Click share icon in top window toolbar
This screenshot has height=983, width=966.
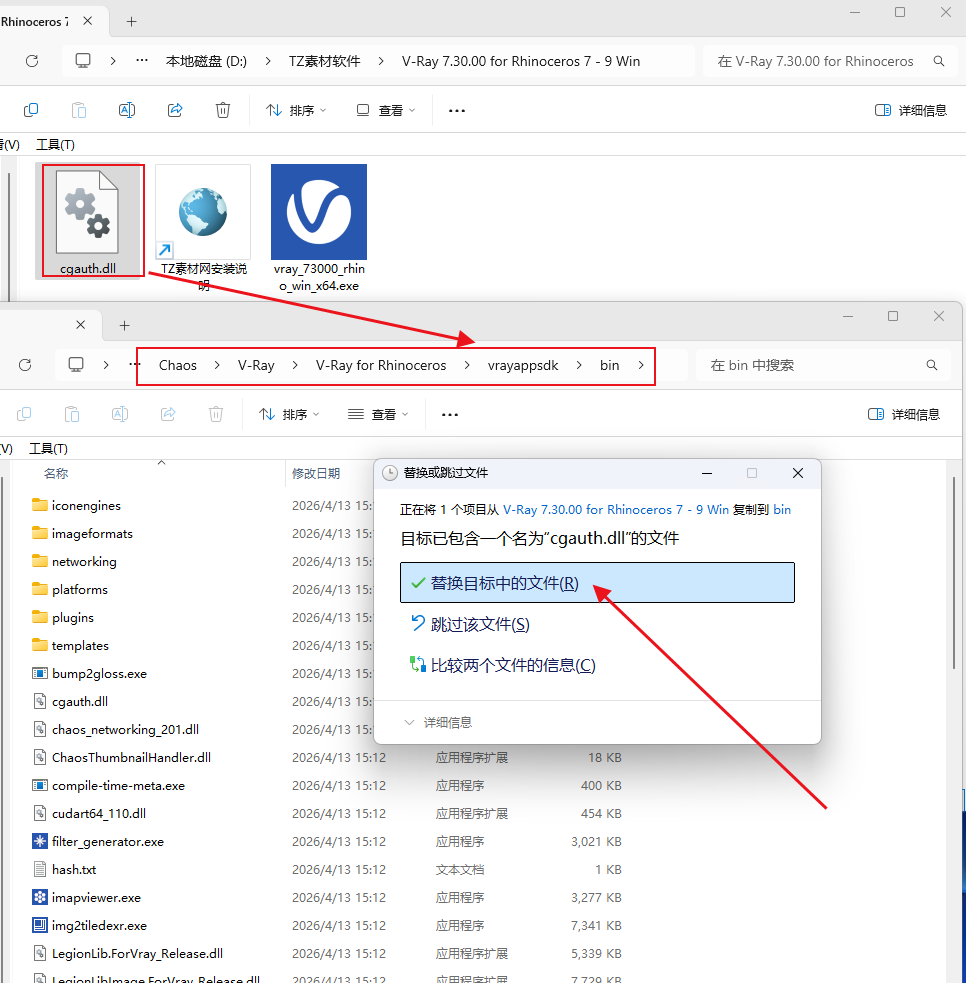175,110
